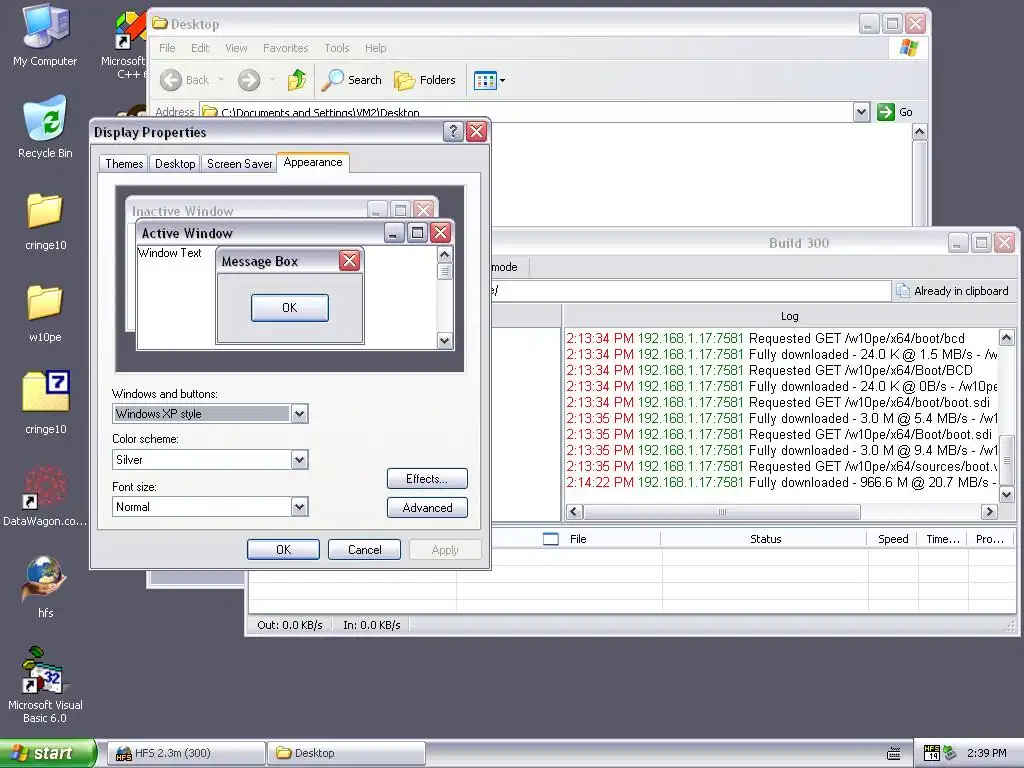Click the File column header in HFS

click(x=578, y=539)
